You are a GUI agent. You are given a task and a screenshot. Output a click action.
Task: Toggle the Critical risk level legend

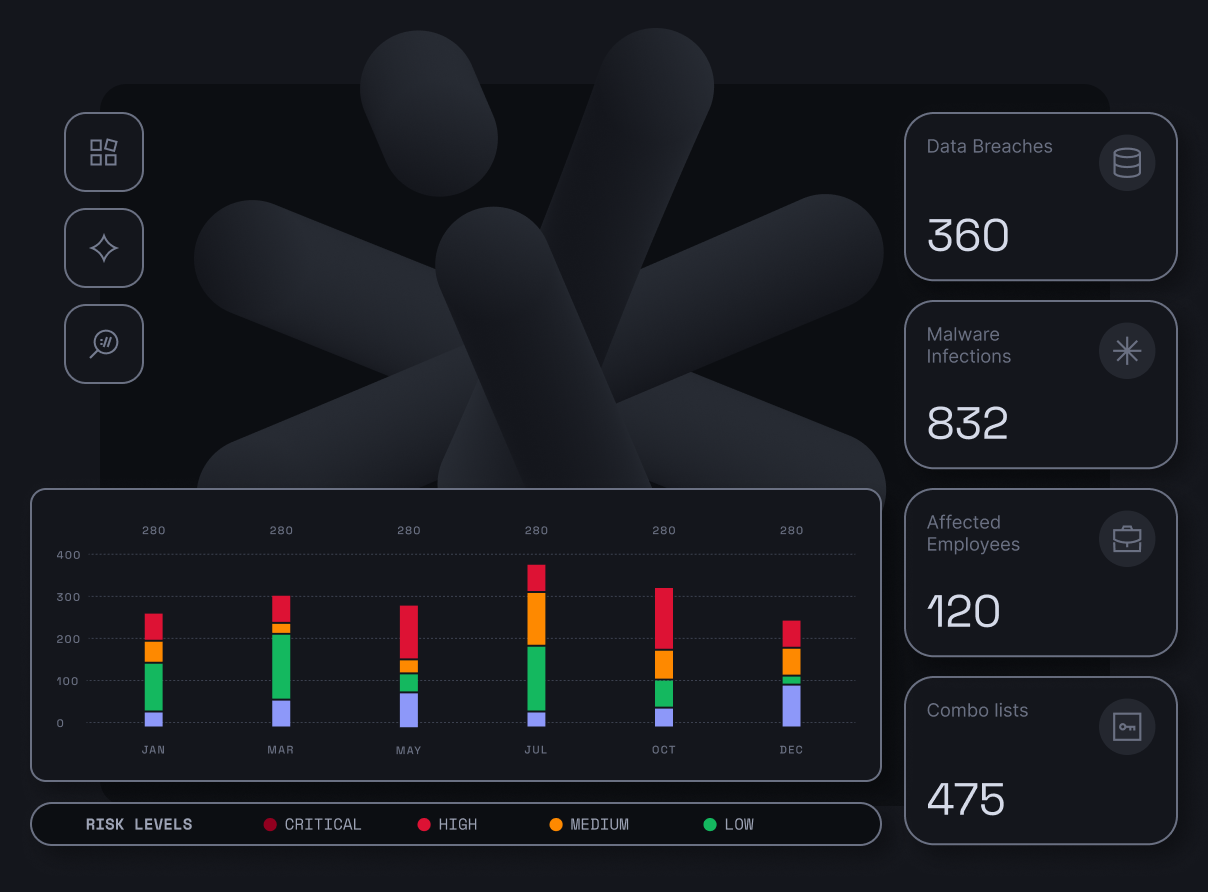313,825
